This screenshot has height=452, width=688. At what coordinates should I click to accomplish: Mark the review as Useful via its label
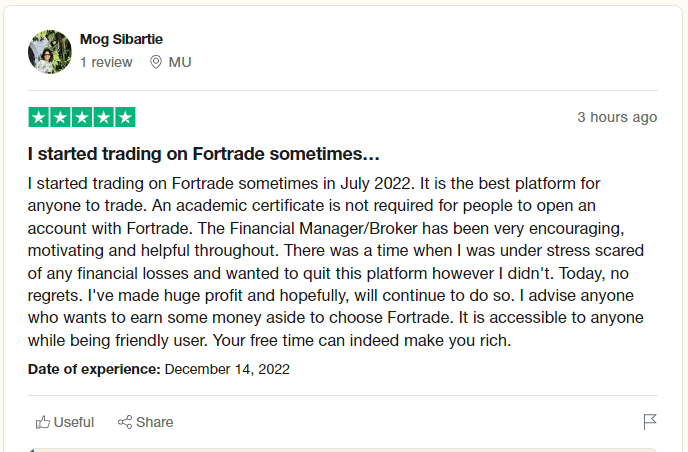74,422
